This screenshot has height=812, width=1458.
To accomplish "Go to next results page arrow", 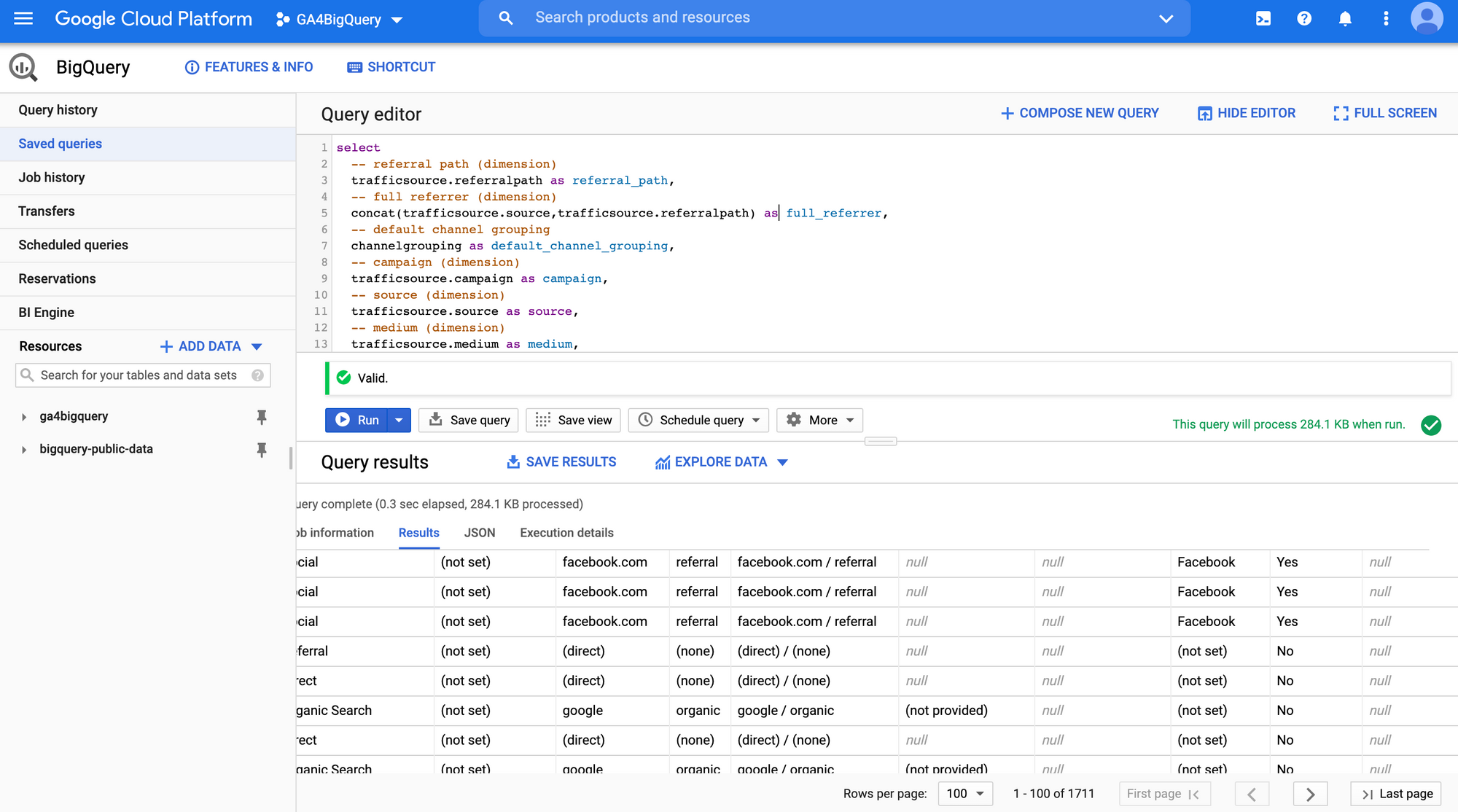I will tap(1310, 794).
